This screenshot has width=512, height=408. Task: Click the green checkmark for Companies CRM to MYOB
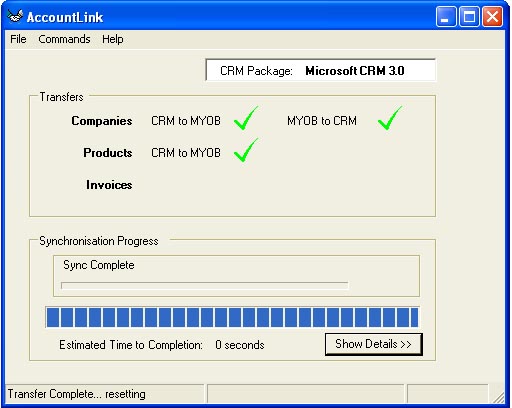(x=246, y=118)
